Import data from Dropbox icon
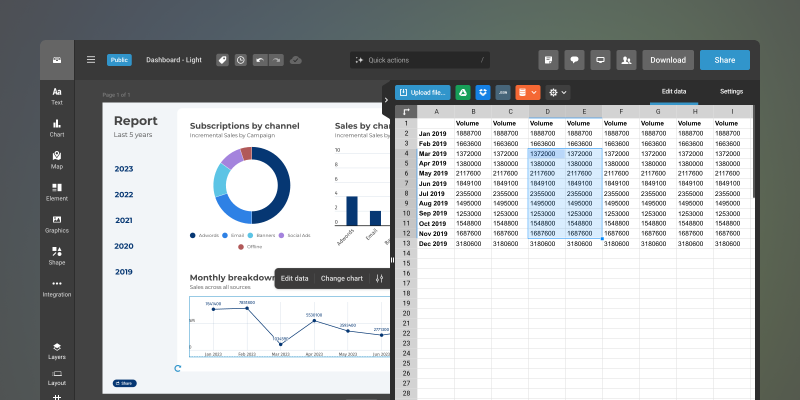The width and height of the screenshot is (800, 400). 483,92
